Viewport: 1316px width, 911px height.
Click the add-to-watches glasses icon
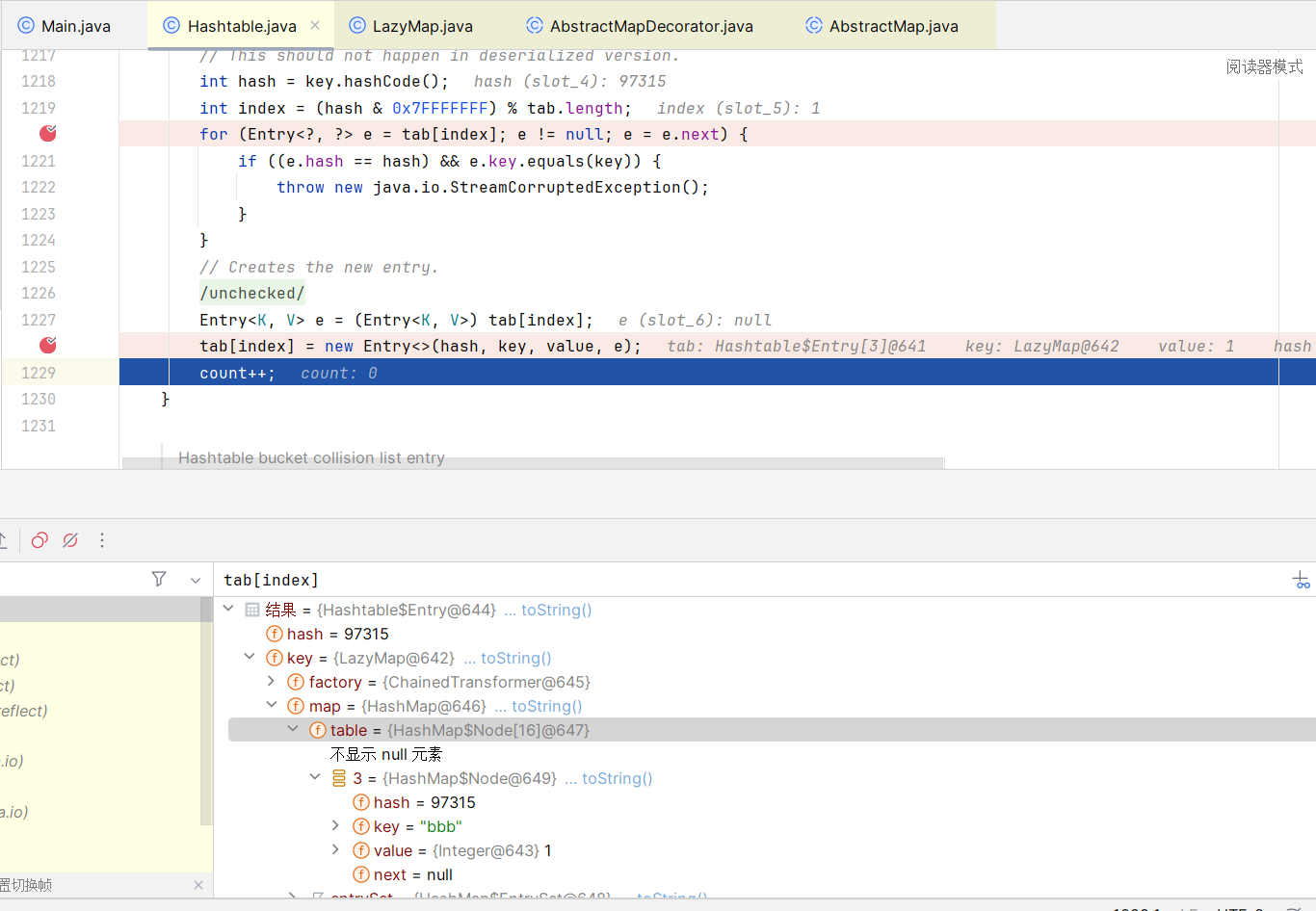1302,580
